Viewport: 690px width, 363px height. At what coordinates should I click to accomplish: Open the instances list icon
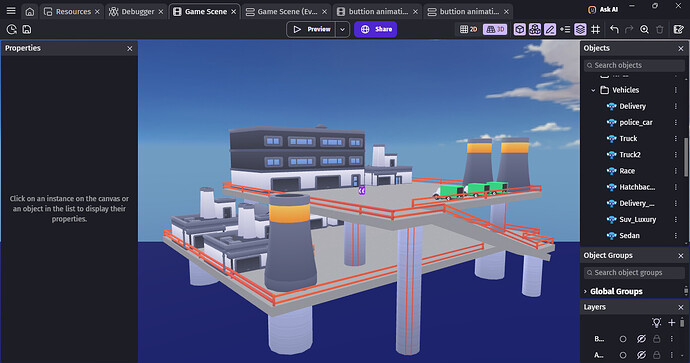pyautogui.click(x=565, y=29)
